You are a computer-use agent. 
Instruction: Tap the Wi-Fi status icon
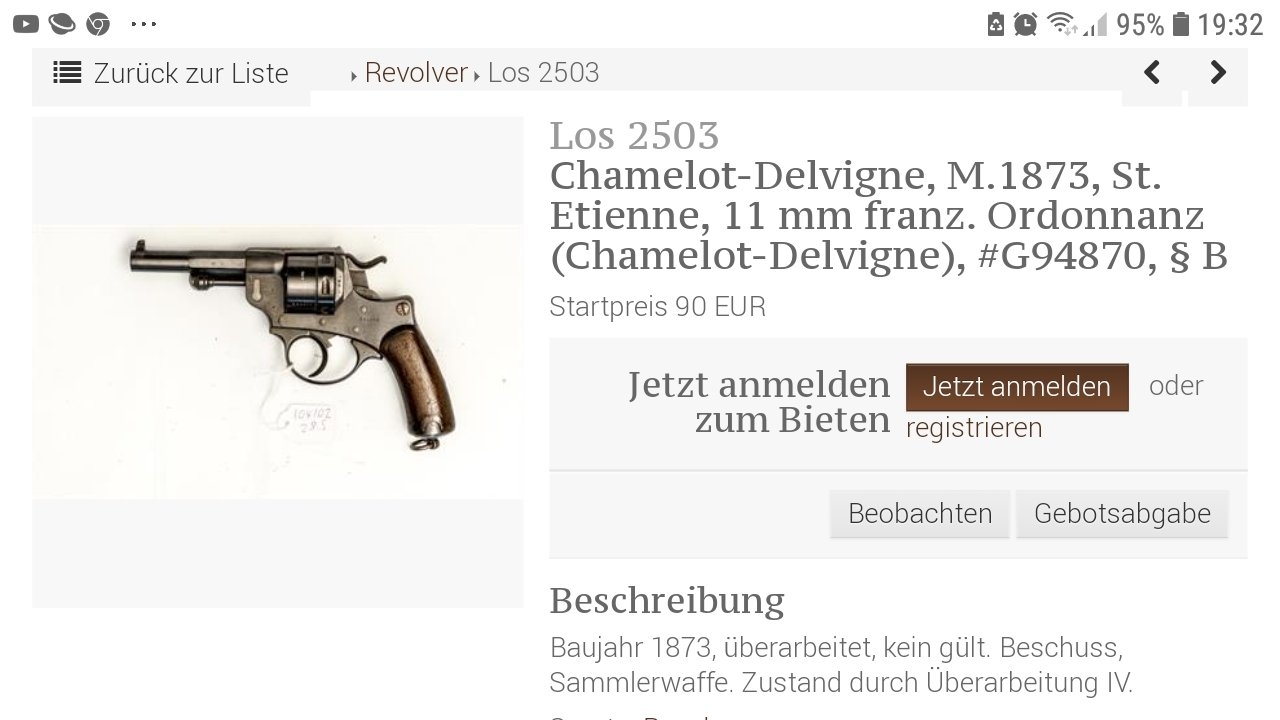click(x=1062, y=24)
